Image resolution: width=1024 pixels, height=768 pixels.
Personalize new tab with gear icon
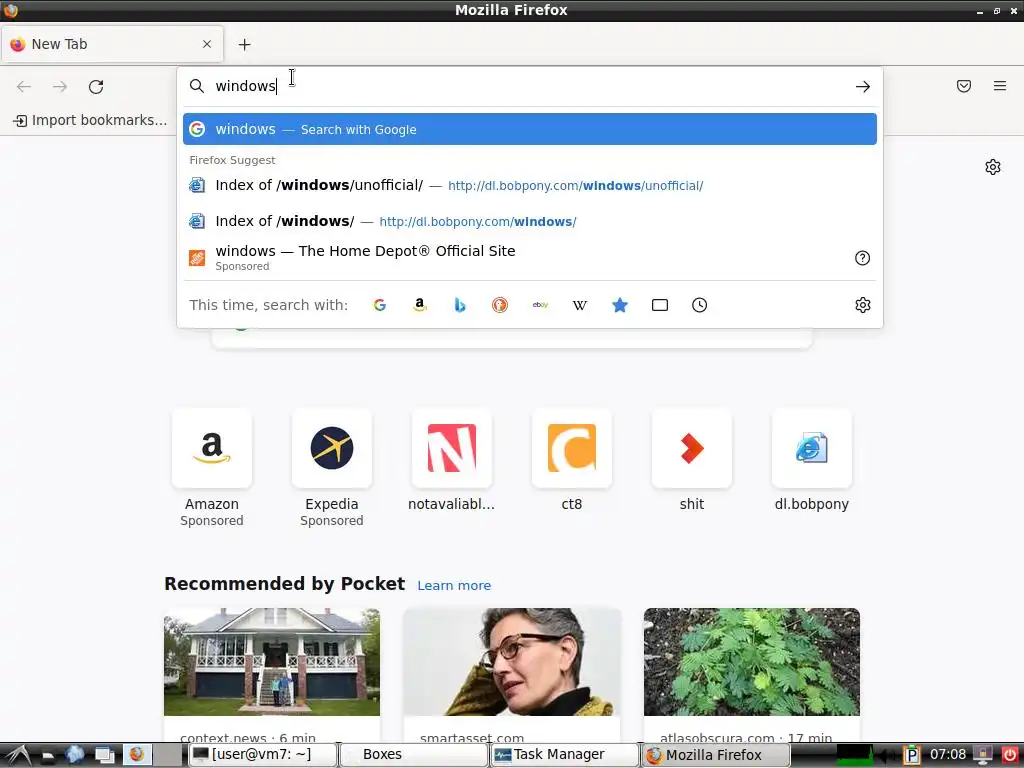[993, 167]
